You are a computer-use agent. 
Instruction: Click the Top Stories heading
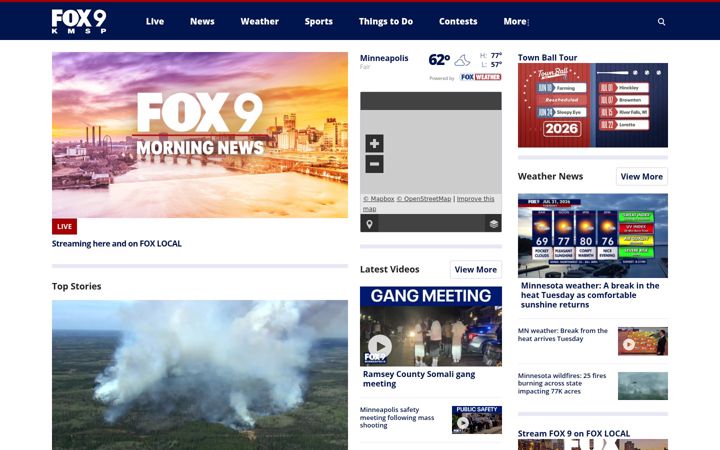click(76, 286)
